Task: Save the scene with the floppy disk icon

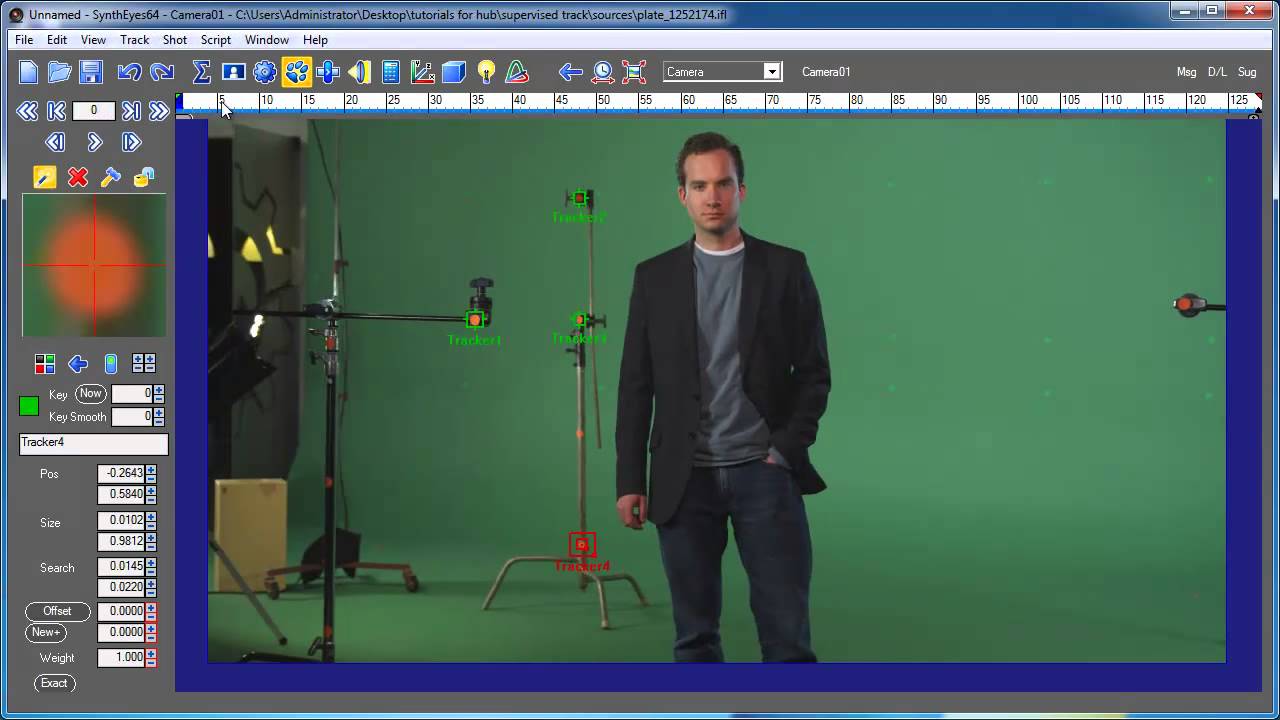Action: tap(91, 72)
